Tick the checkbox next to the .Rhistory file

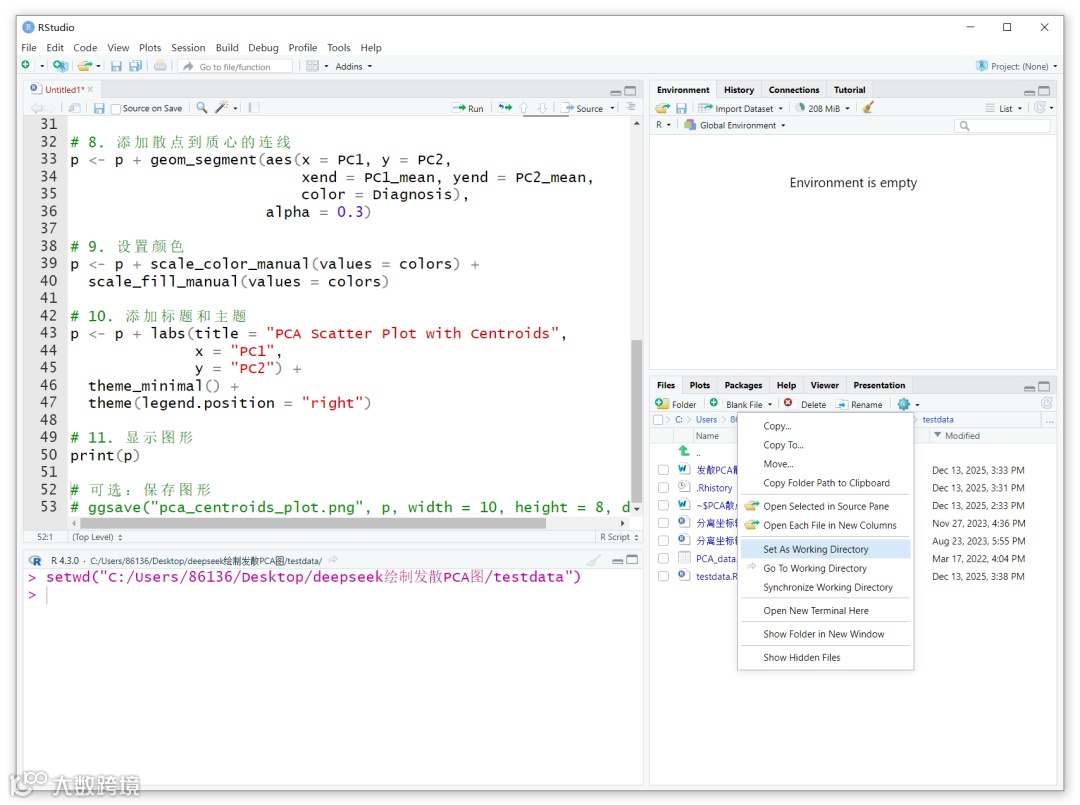[x=663, y=488]
